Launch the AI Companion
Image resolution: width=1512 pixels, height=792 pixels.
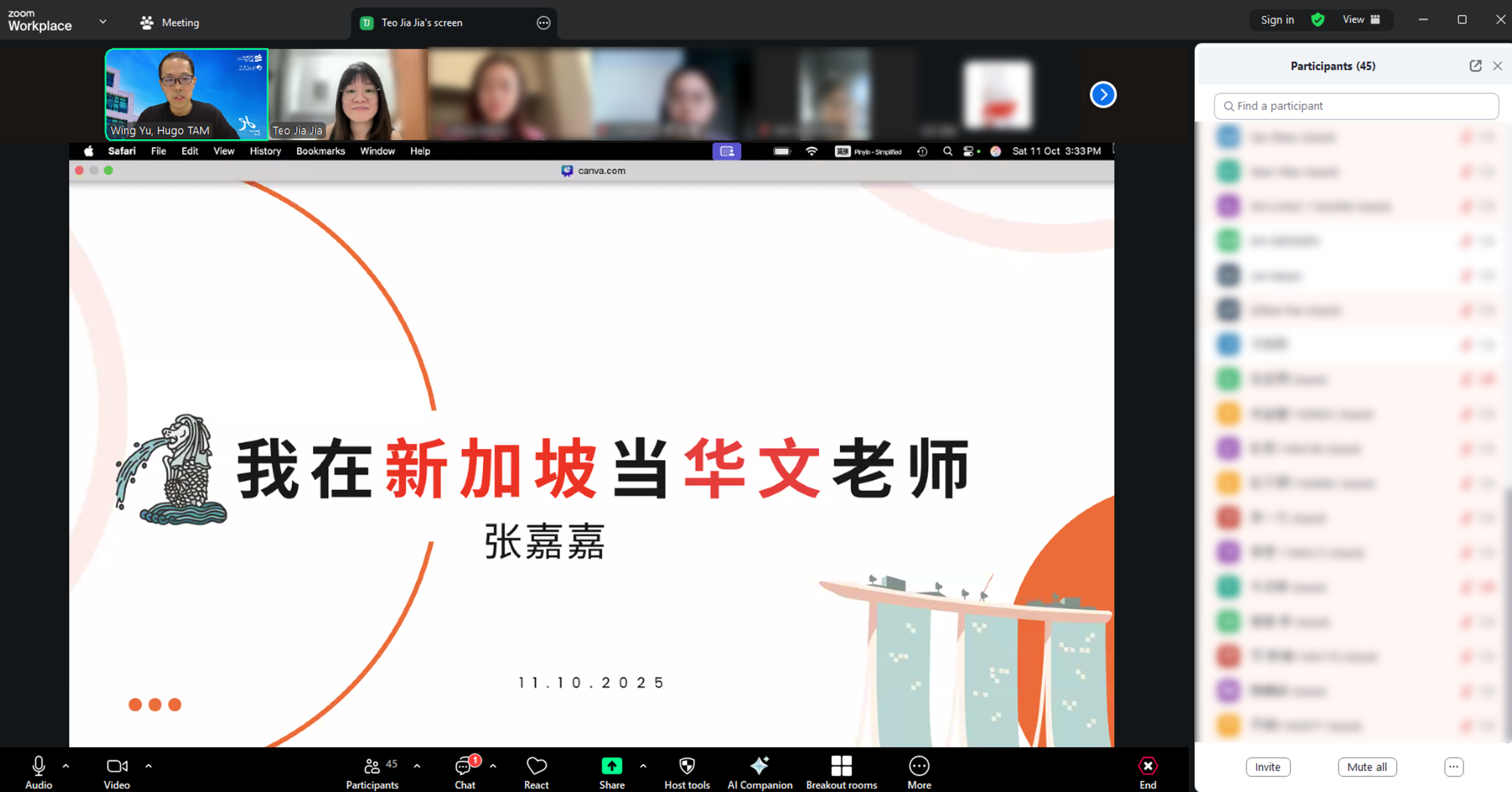759,766
